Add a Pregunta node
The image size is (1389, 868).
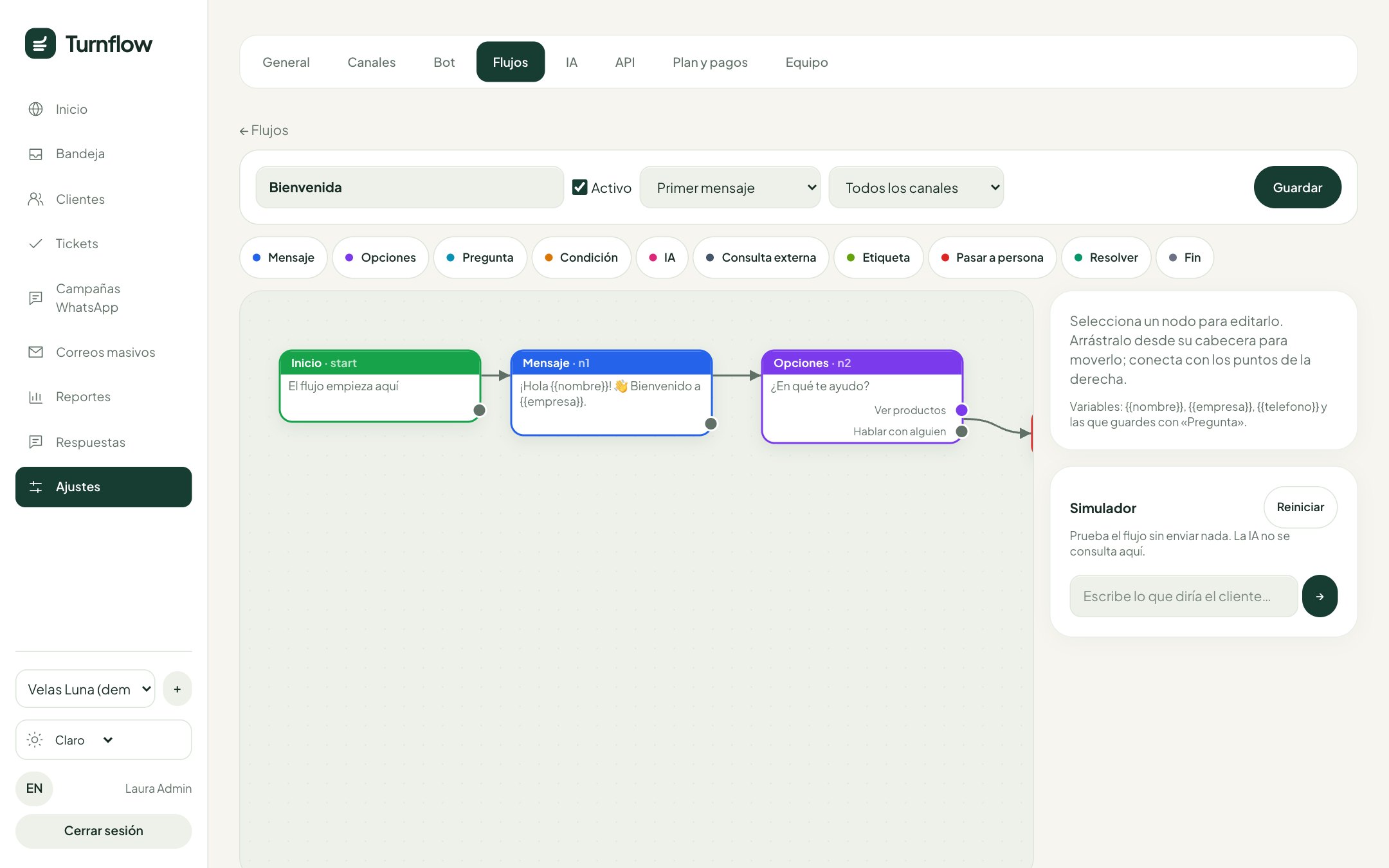point(480,257)
